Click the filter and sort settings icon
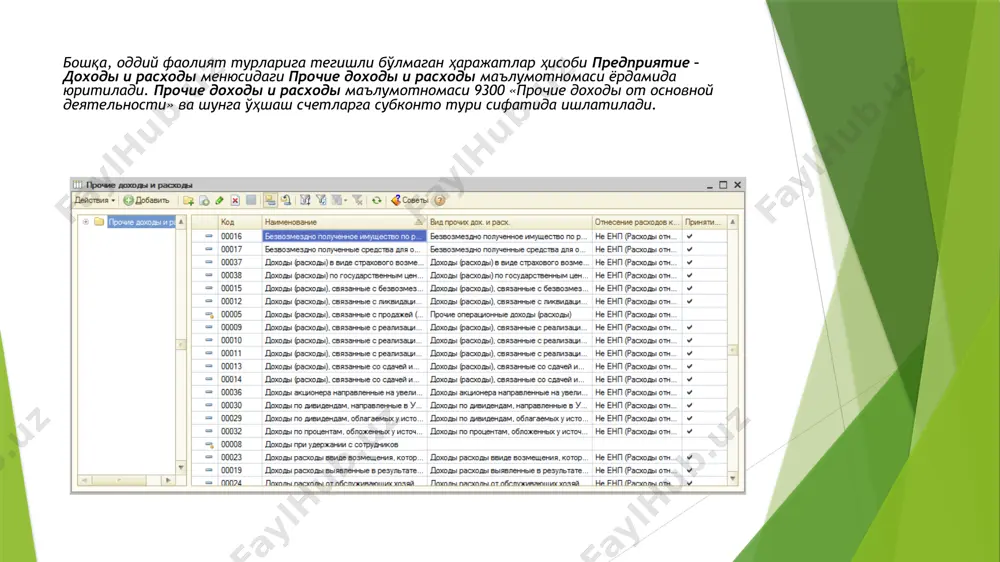The width and height of the screenshot is (1000, 562). [x=305, y=200]
